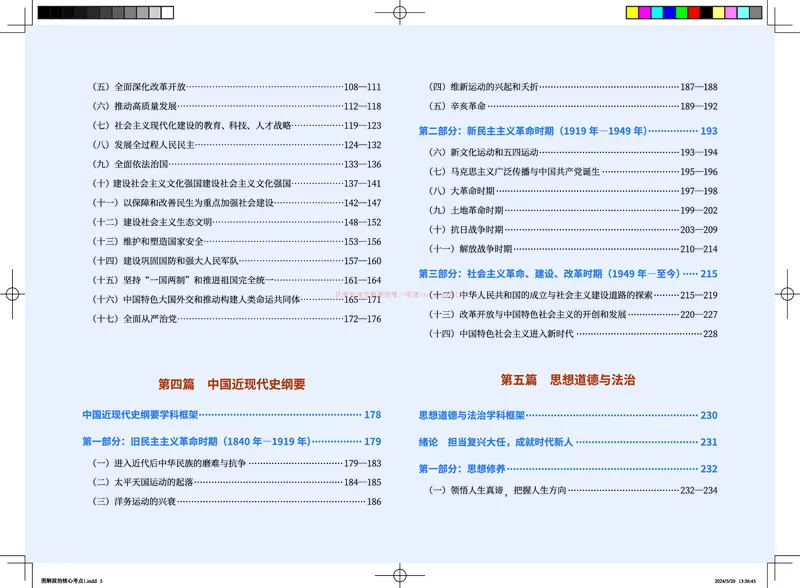
Task: Click the magenta swatch in the top color bar
Action: coord(645,13)
